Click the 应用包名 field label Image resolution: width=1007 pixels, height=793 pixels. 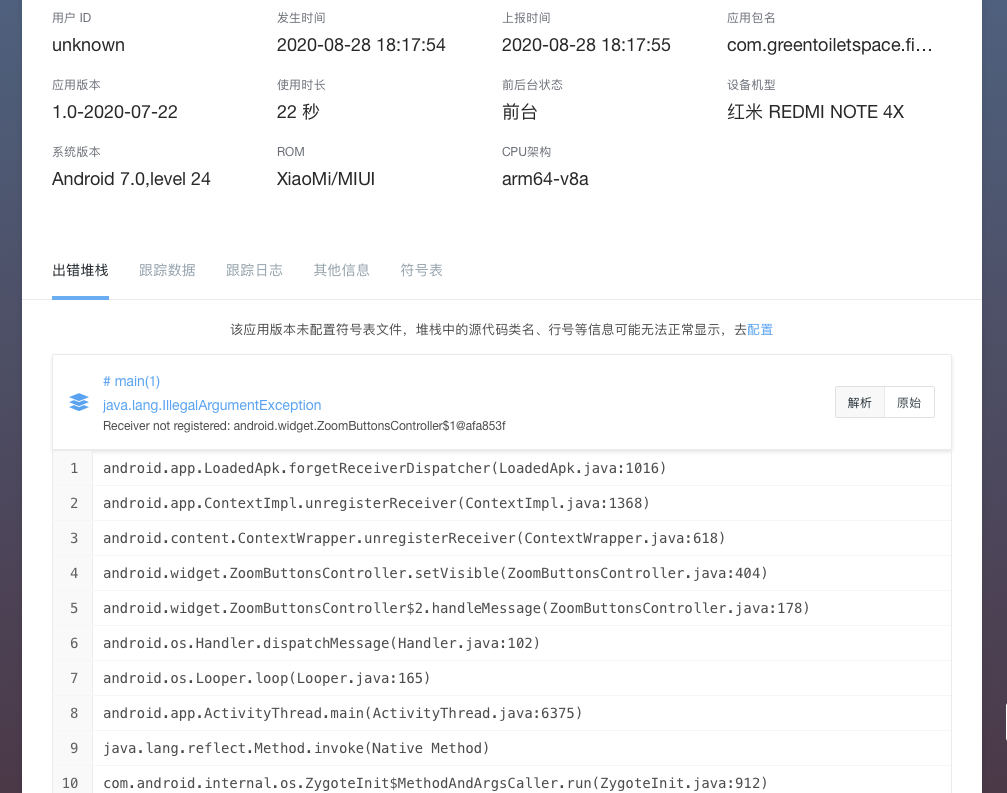click(751, 18)
